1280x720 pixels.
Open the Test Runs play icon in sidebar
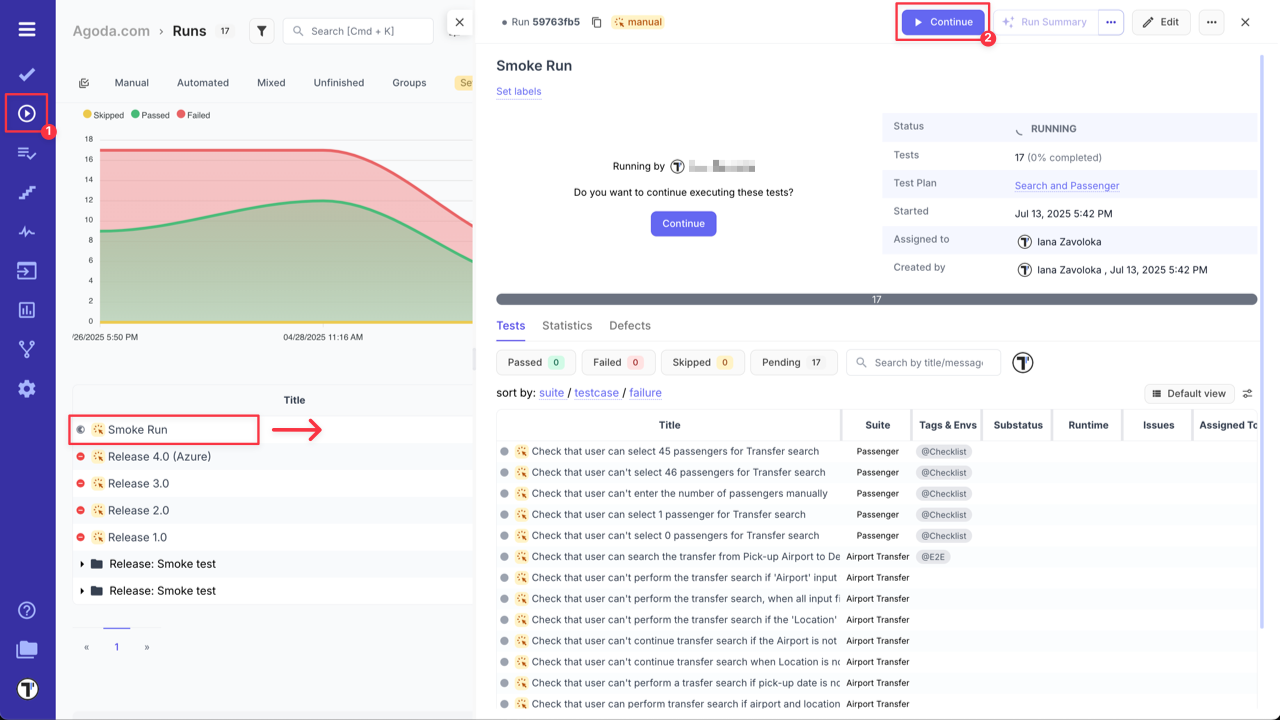[26, 112]
